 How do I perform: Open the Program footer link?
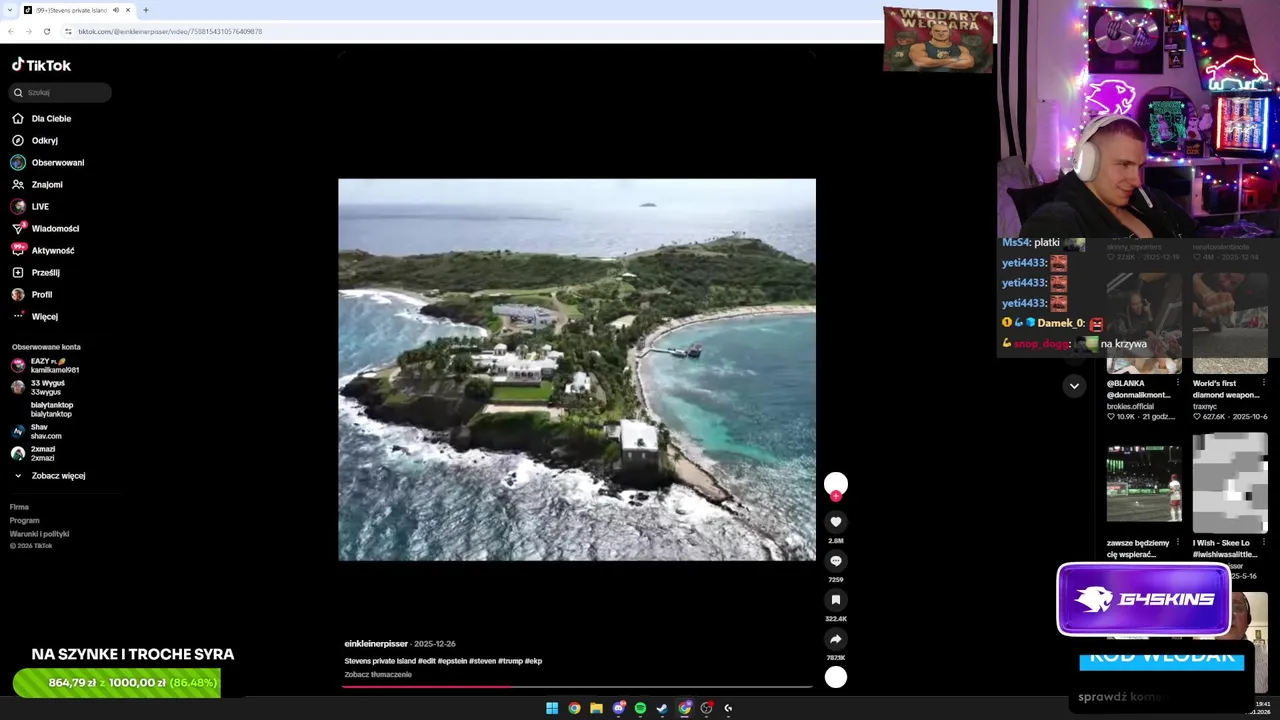24,520
